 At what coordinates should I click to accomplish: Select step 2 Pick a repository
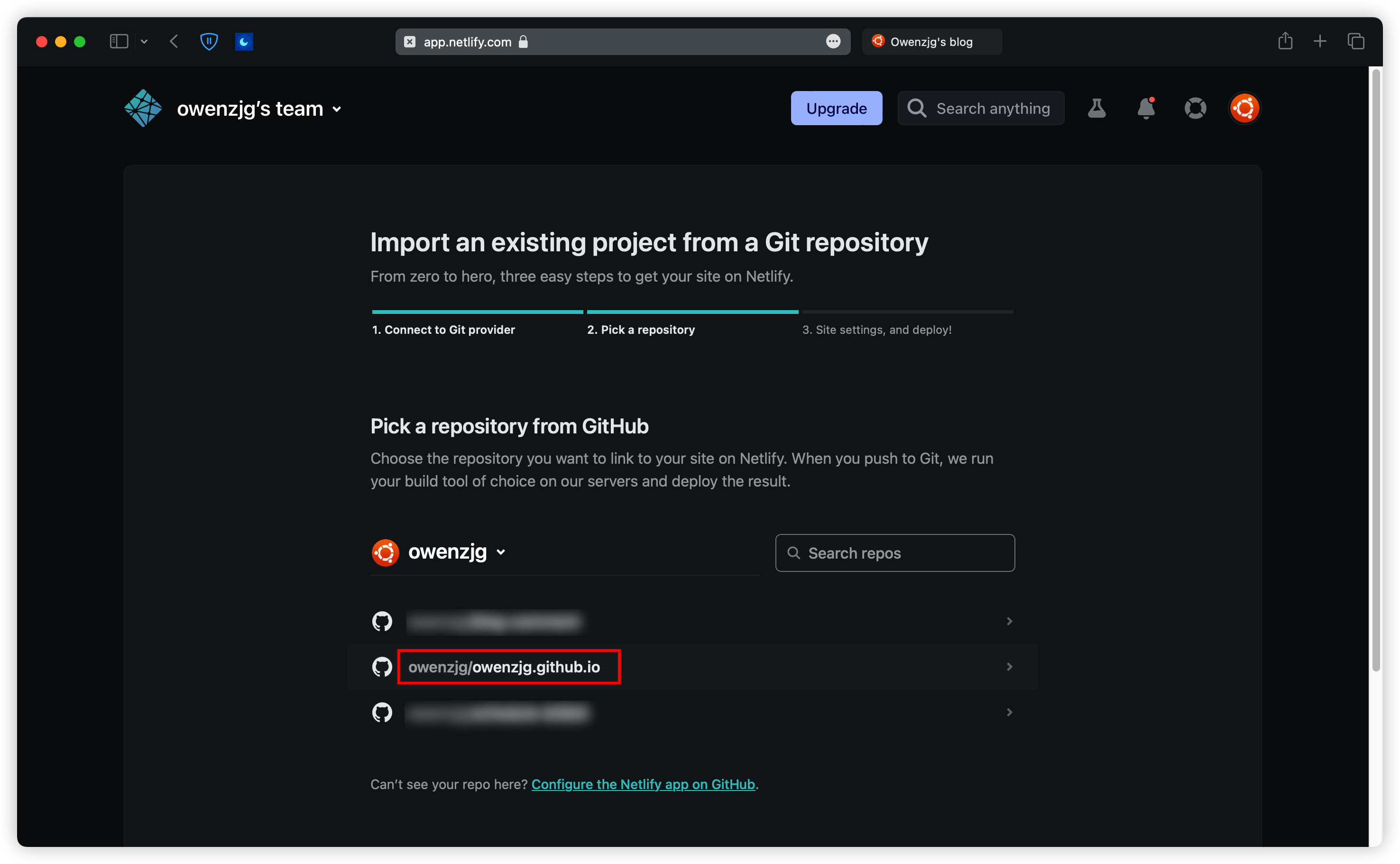click(x=641, y=330)
